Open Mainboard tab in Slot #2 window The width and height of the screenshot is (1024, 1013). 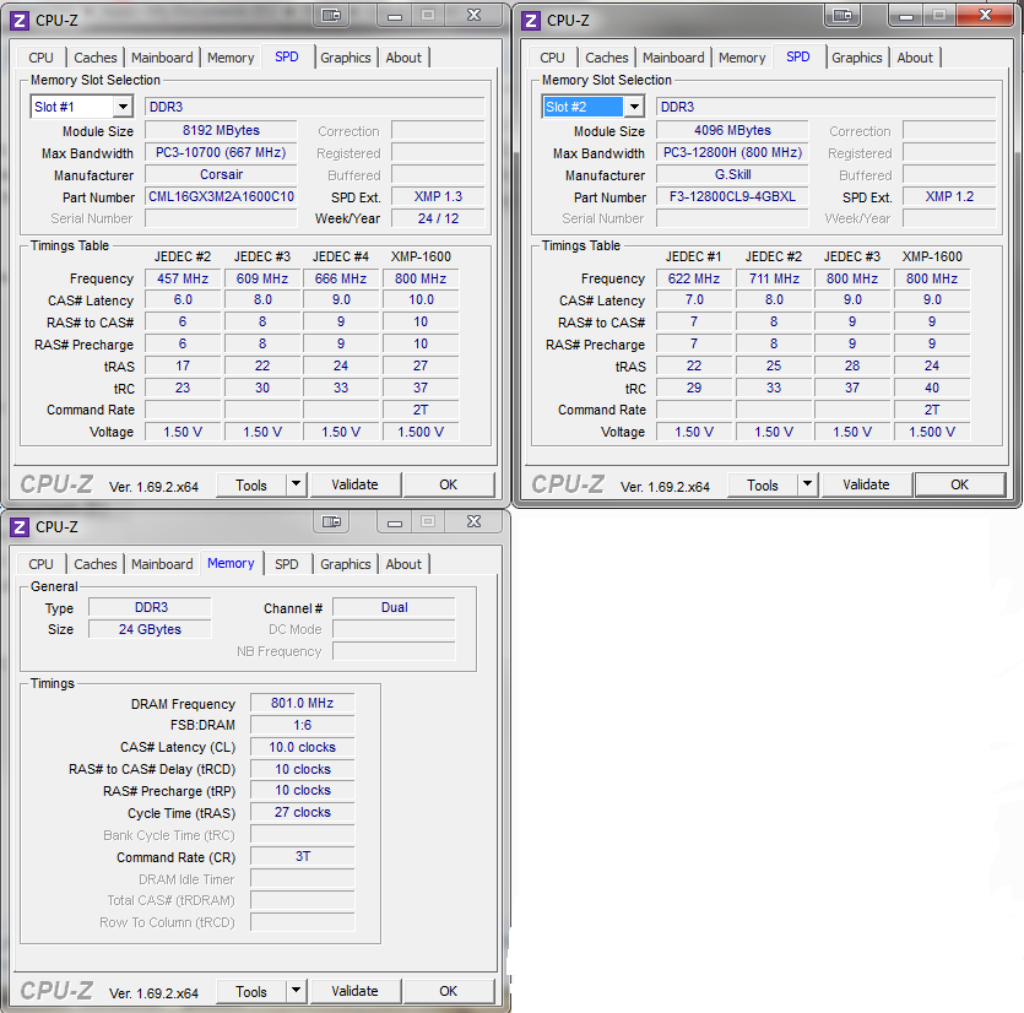click(x=673, y=57)
